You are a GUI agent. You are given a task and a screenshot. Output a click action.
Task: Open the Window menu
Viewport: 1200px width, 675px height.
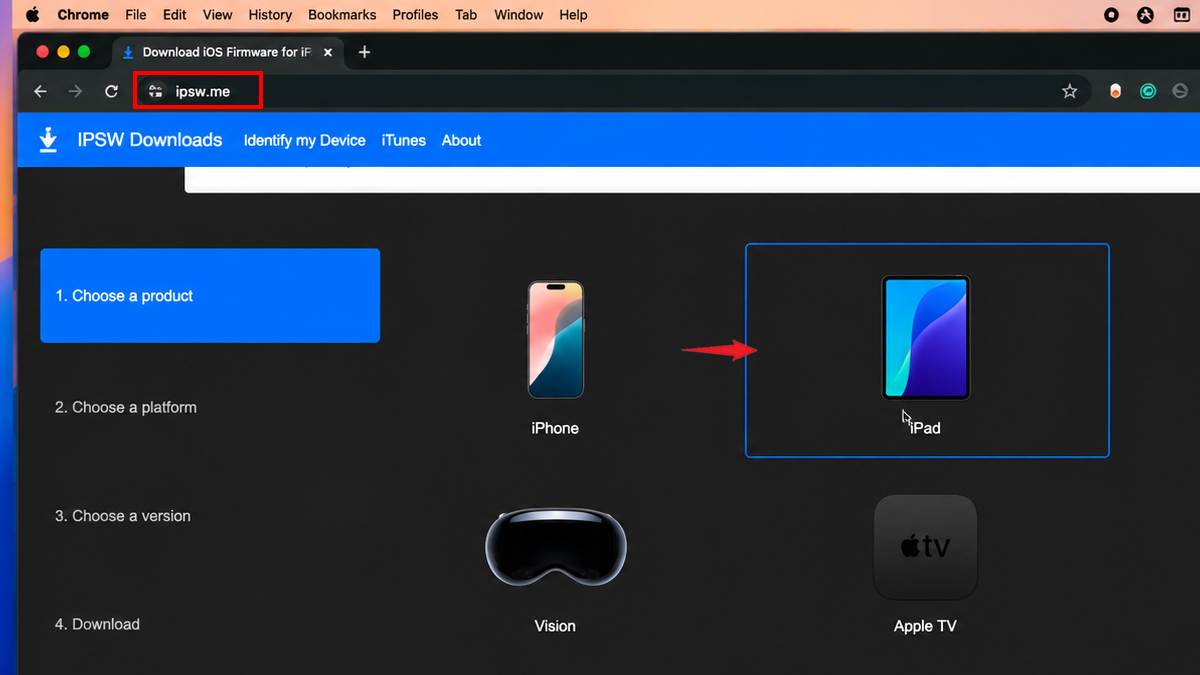click(519, 15)
